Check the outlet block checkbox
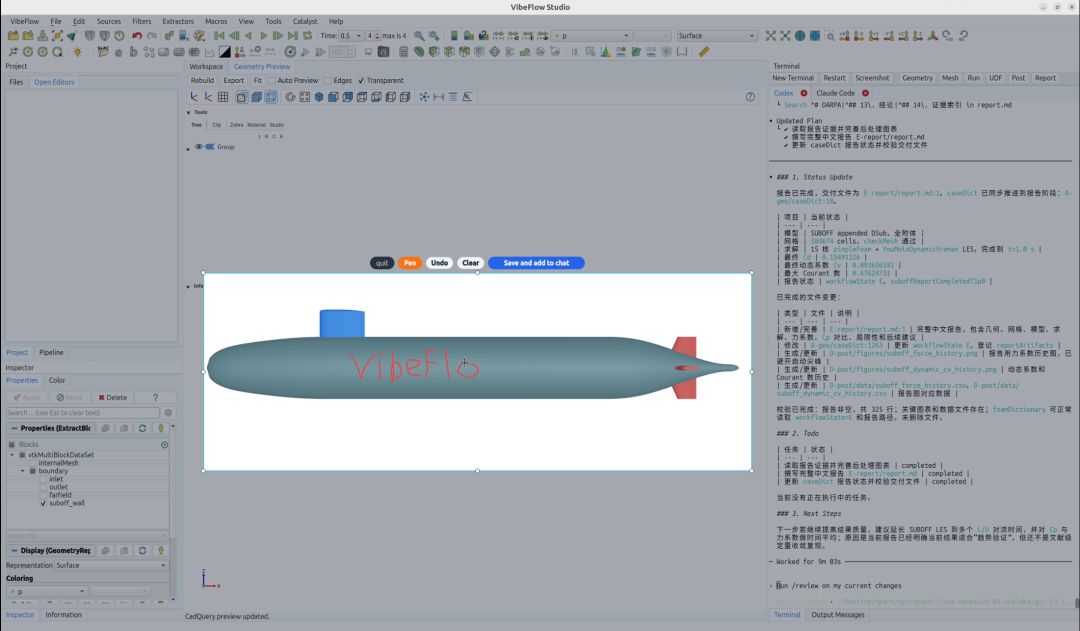 [x=43, y=487]
